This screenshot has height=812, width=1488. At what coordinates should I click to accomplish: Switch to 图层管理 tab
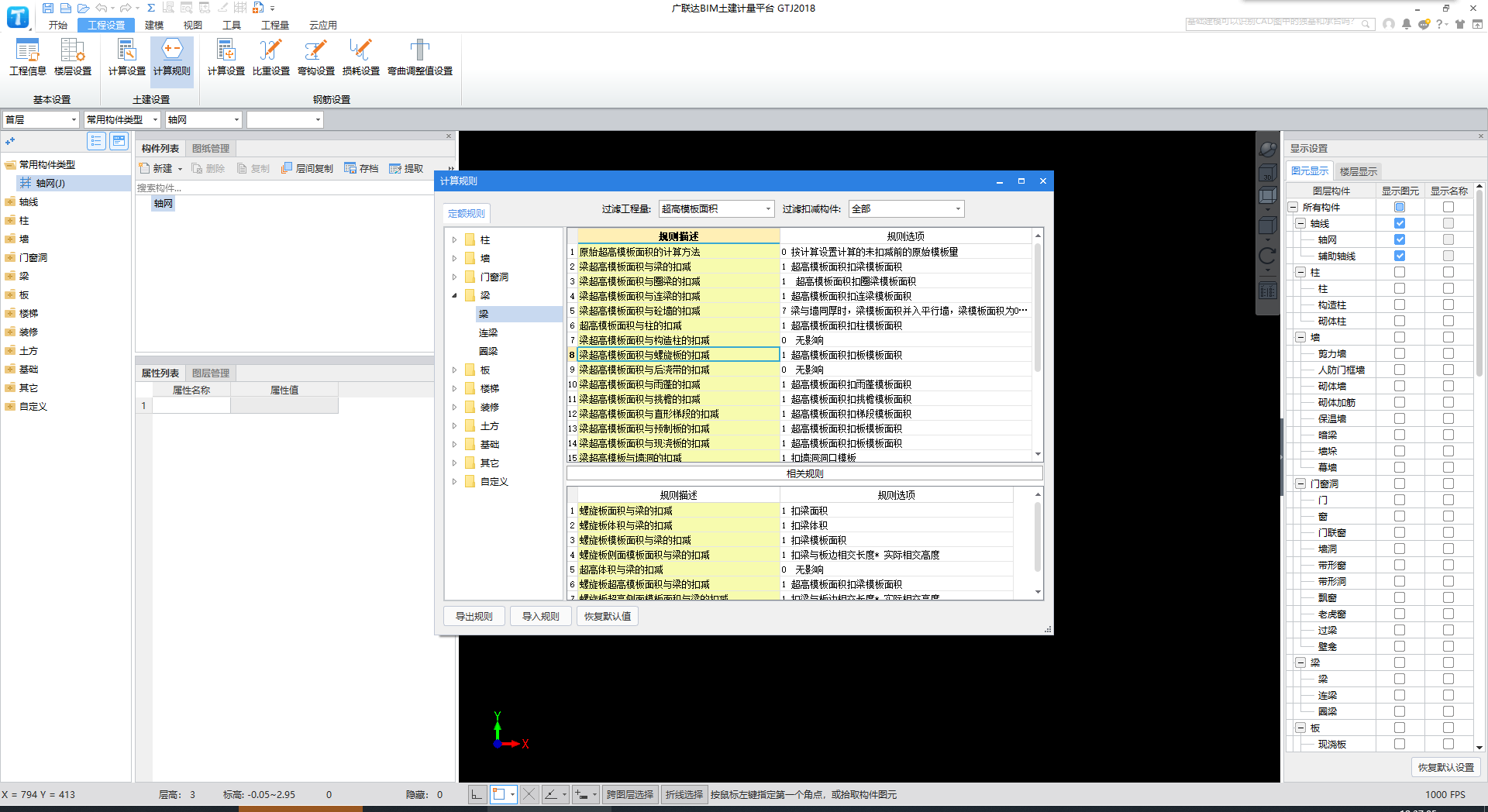point(210,373)
